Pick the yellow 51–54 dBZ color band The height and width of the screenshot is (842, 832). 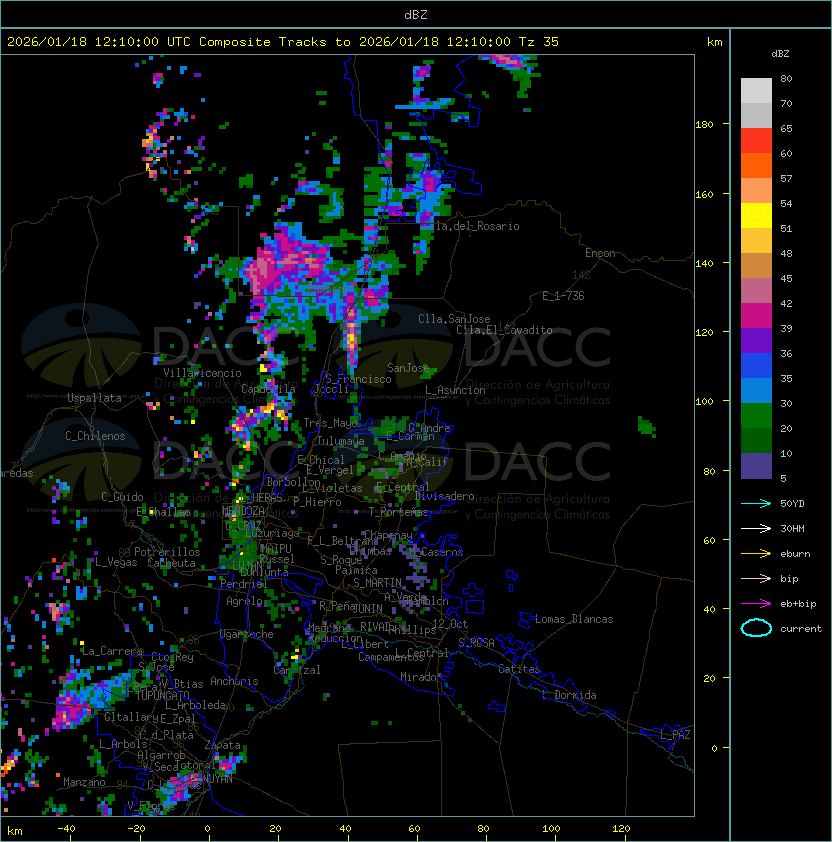pos(756,215)
